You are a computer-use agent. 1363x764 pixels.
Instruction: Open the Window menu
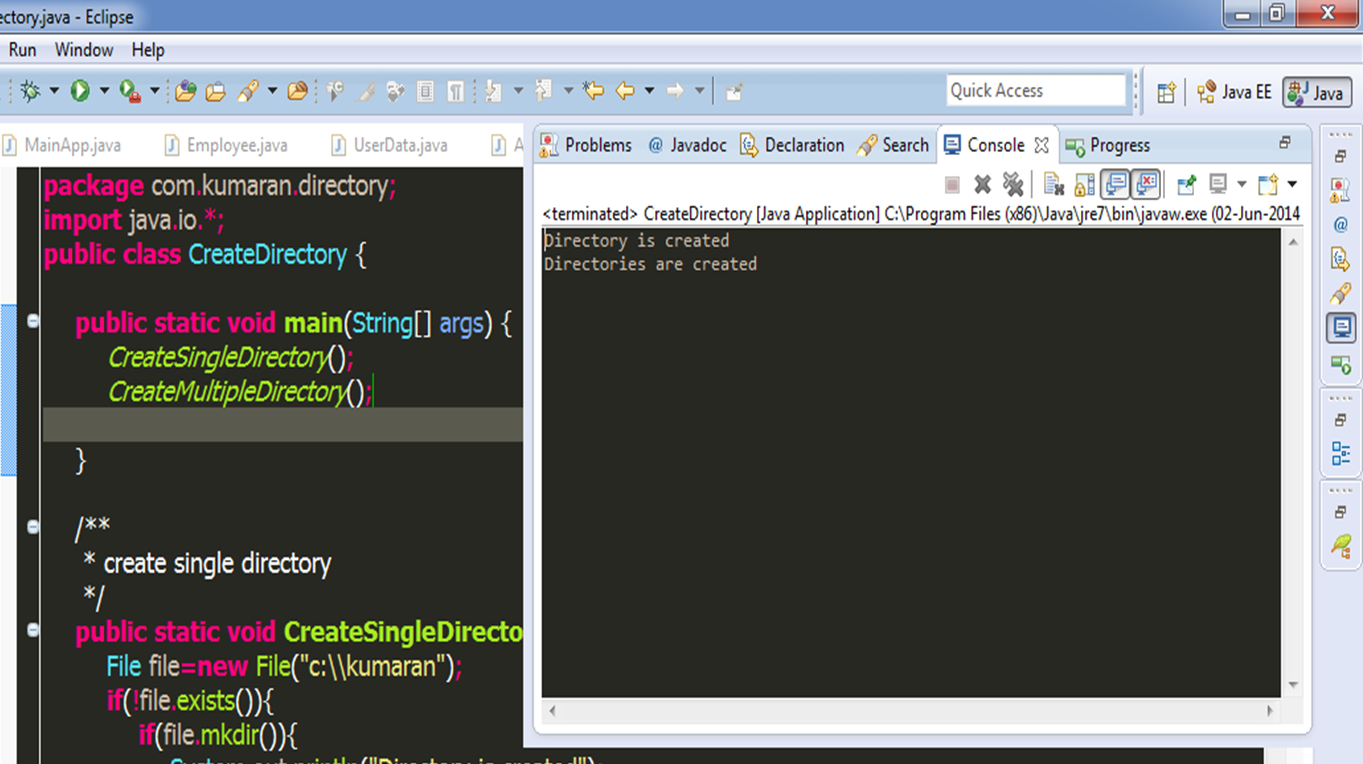[x=84, y=49]
